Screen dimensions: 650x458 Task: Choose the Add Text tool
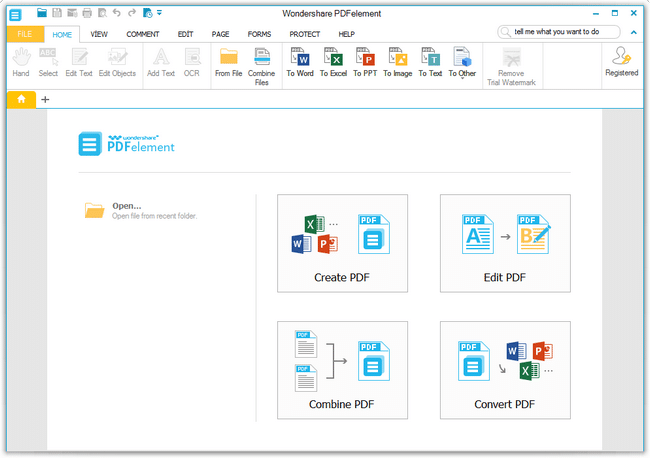[x=161, y=62]
